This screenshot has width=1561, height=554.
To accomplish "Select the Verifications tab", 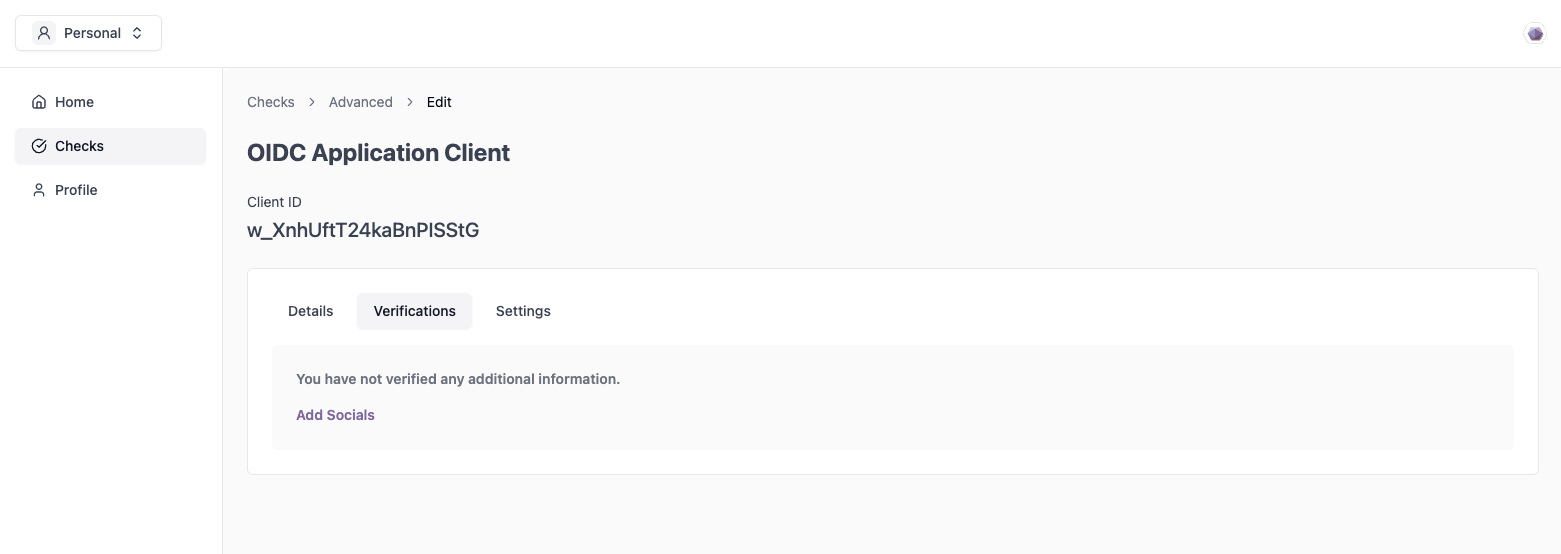I will click(x=415, y=311).
